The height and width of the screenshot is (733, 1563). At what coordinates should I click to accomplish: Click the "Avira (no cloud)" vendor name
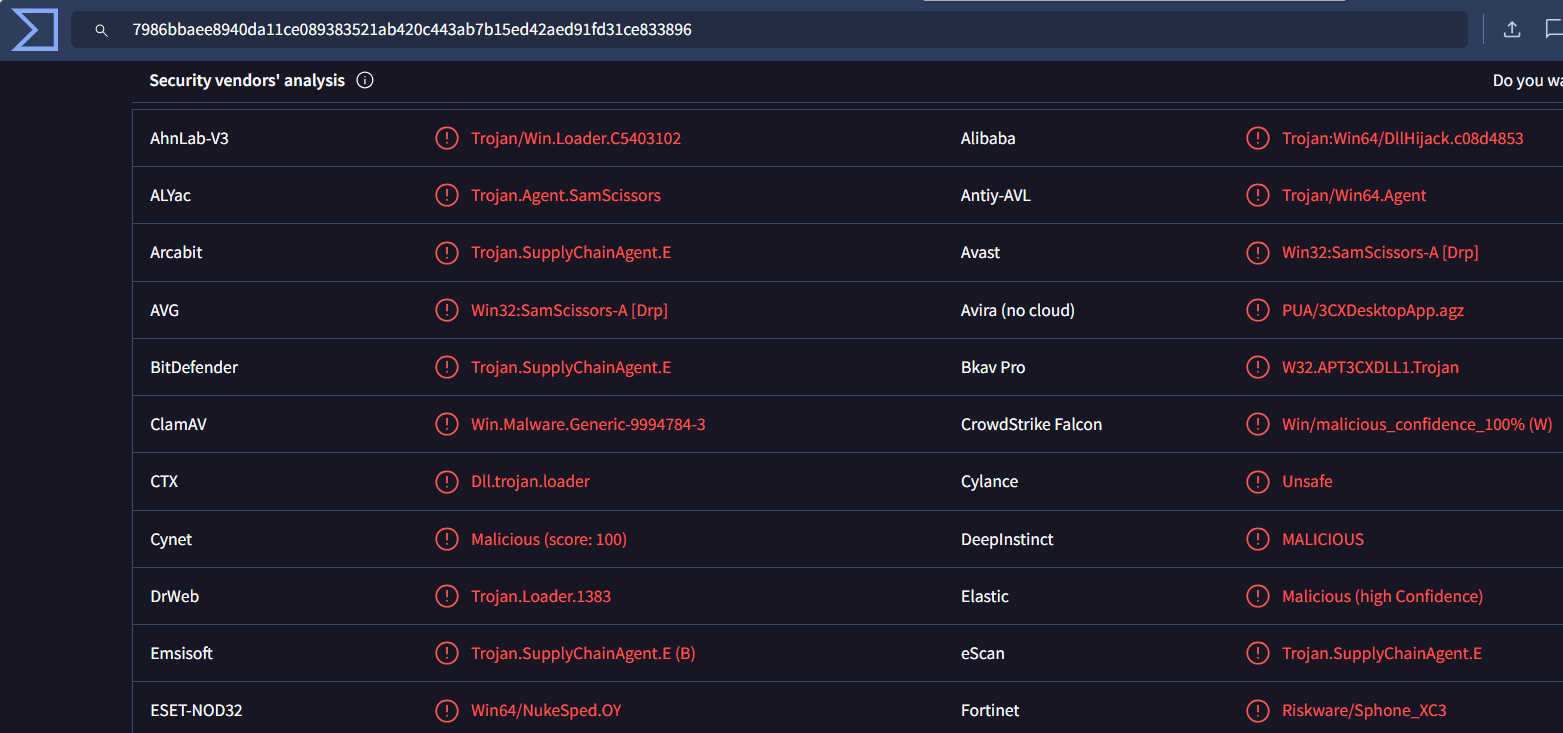click(1018, 310)
